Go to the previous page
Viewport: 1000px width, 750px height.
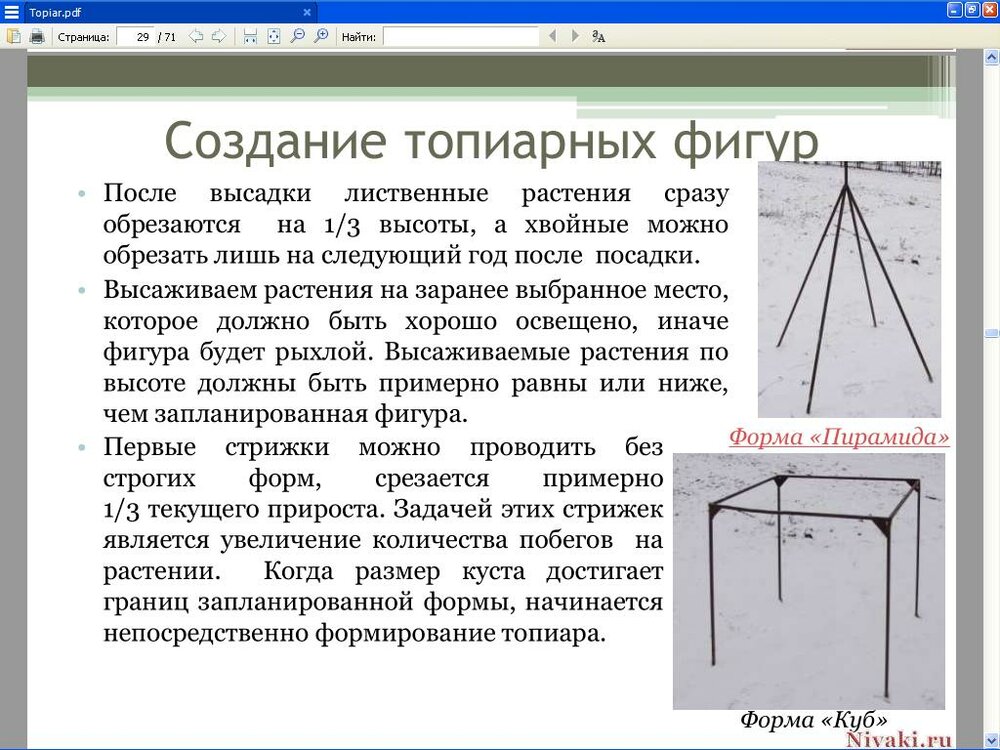point(197,35)
